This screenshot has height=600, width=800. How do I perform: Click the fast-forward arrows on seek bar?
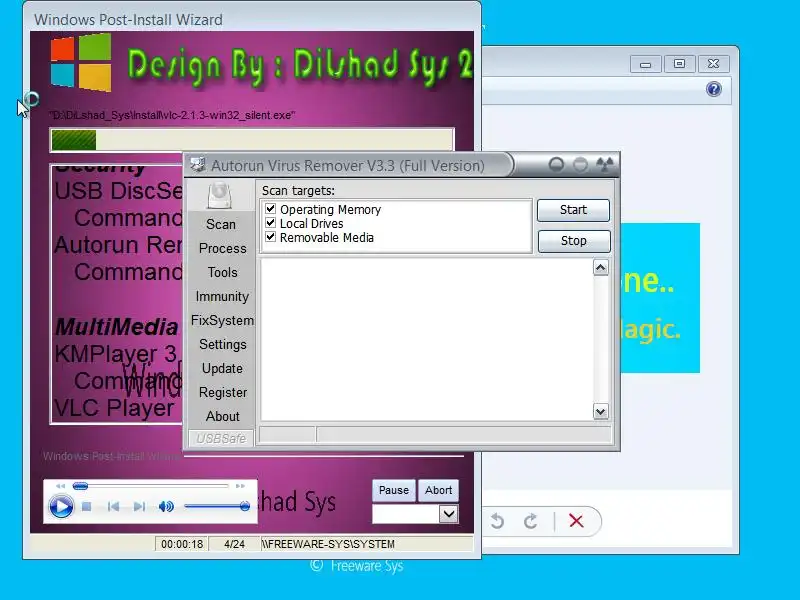240,486
